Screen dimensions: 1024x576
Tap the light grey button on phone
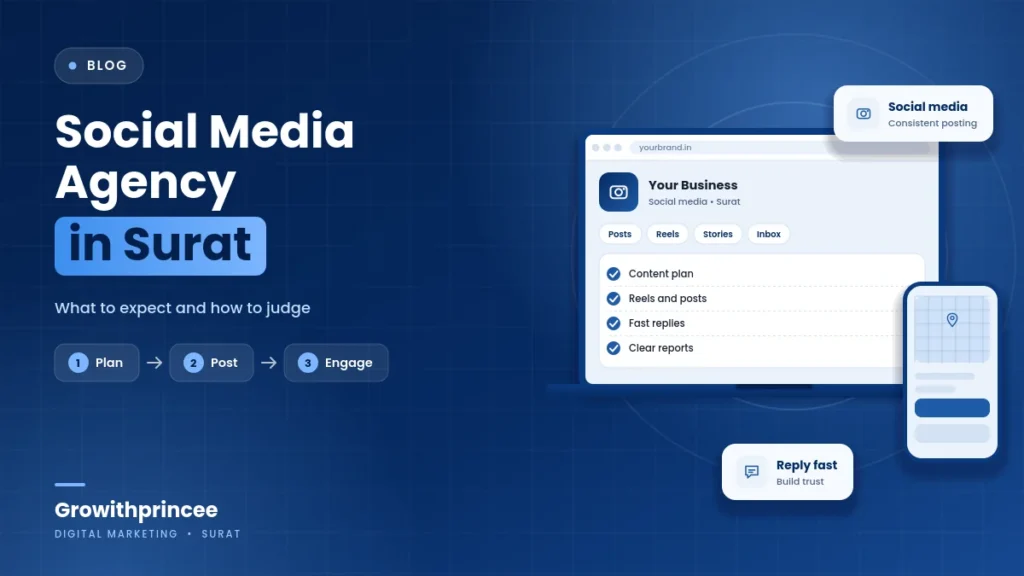point(952,433)
